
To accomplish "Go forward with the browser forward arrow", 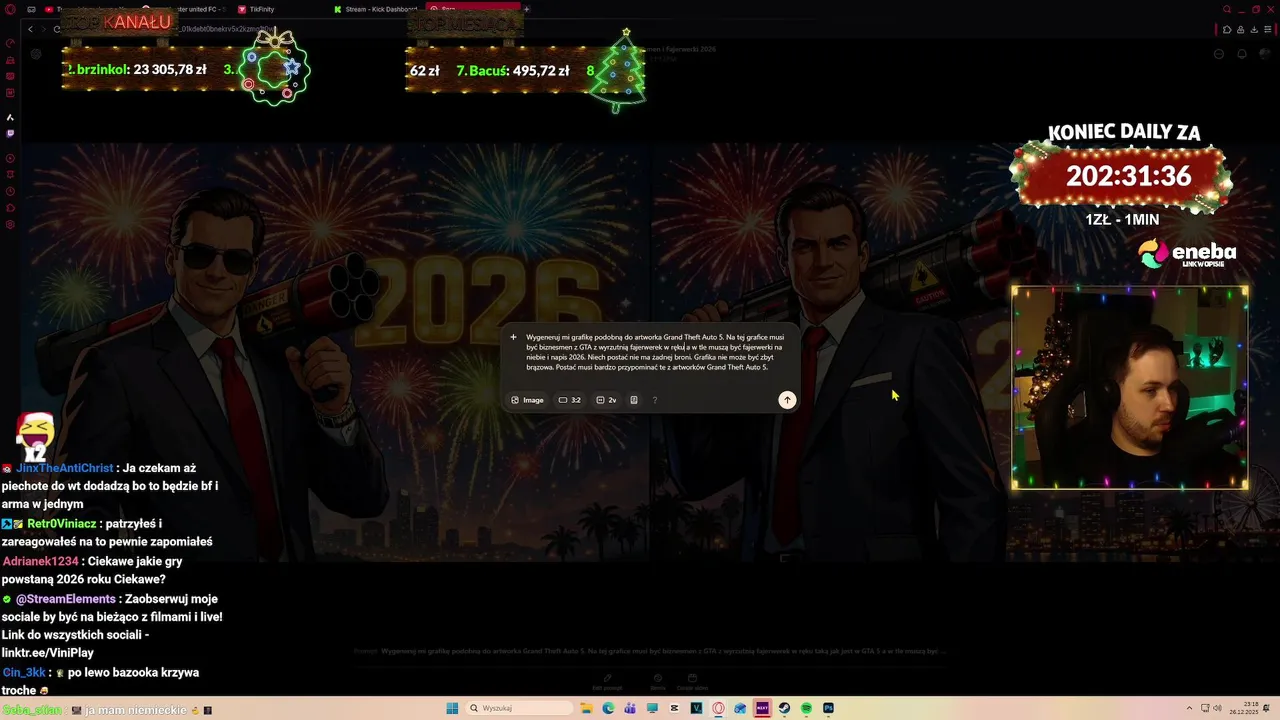I will tap(43, 29).
